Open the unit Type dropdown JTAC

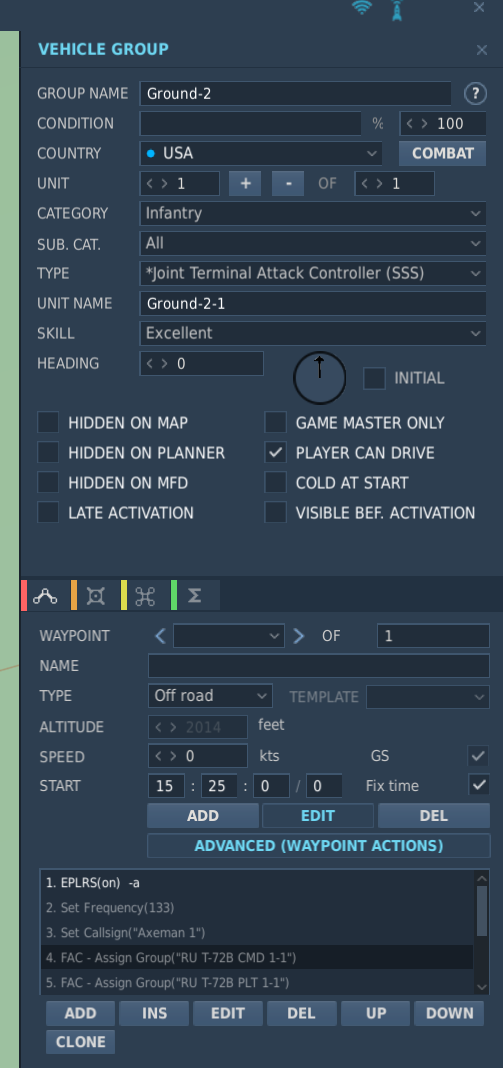click(313, 273)
